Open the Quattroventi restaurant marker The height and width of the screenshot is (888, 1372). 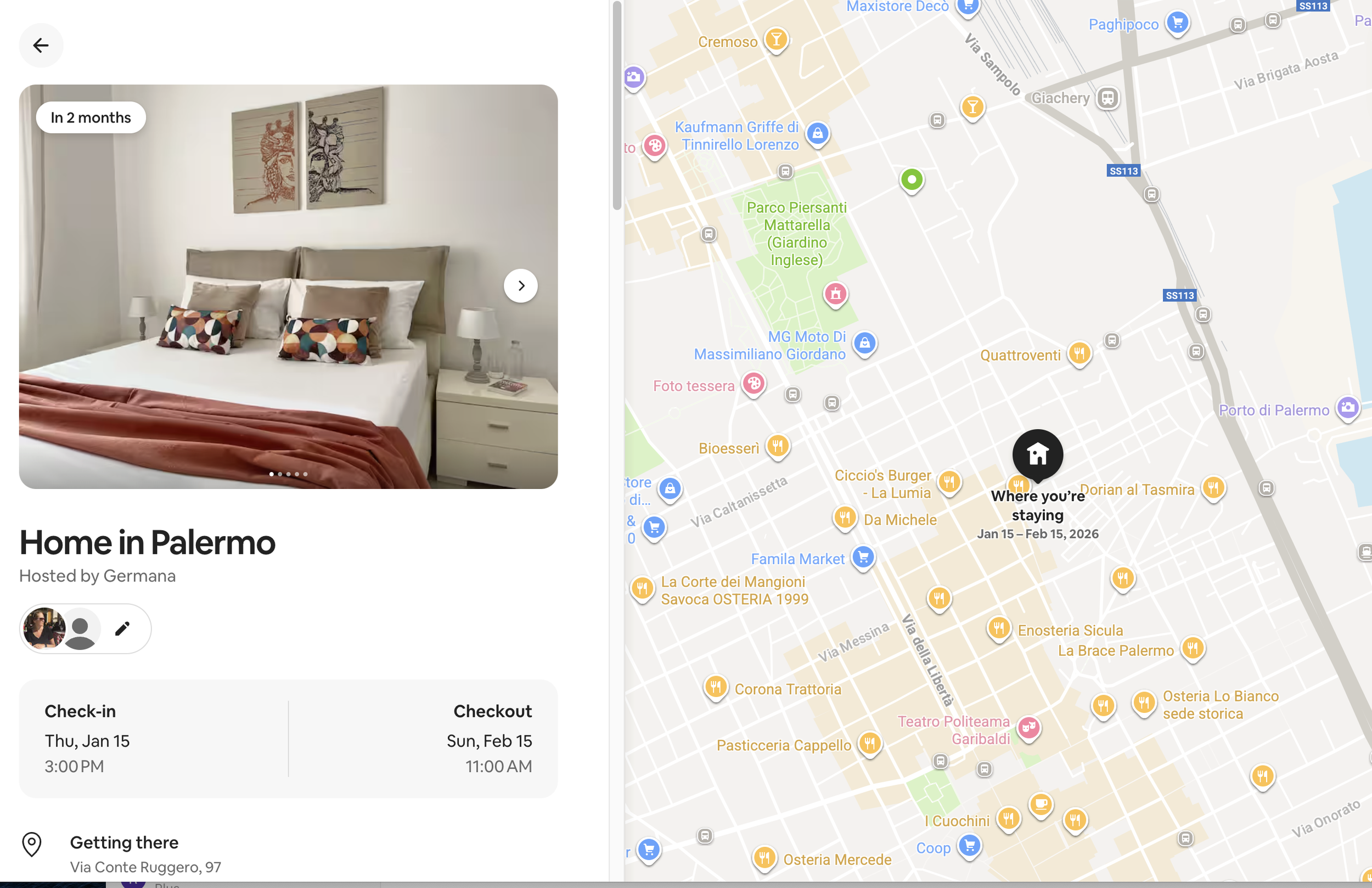click(1079, 353)
